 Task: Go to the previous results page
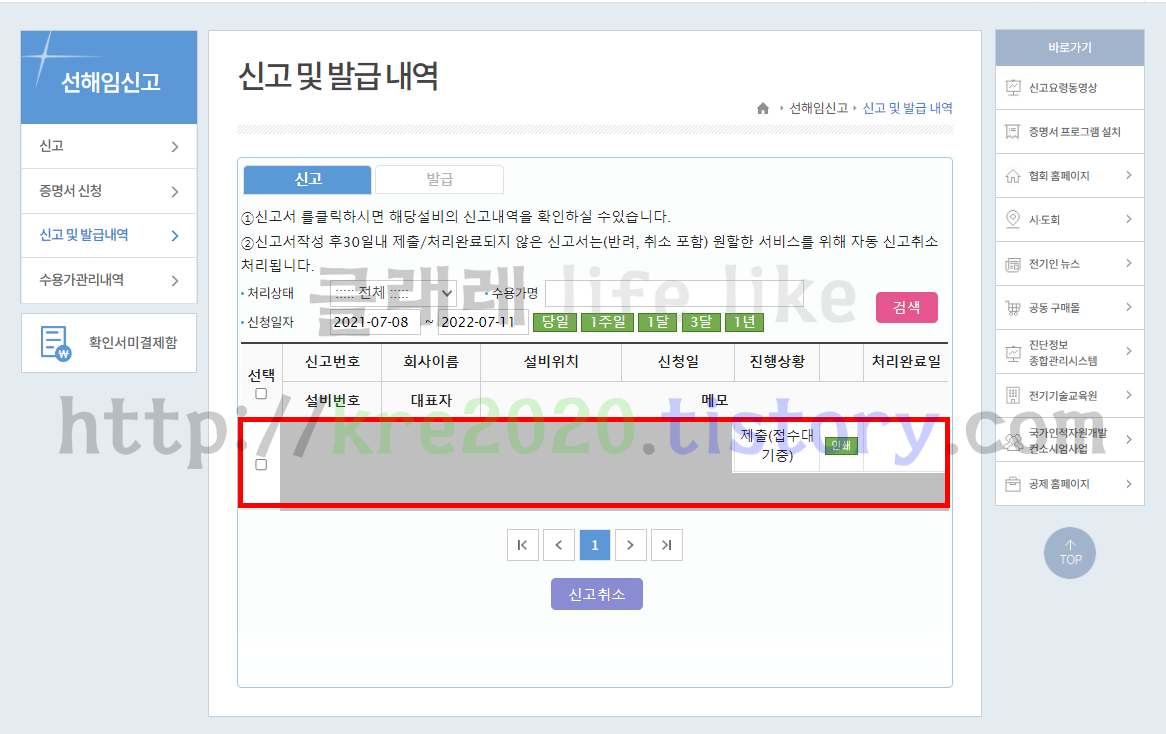[558, 545]
